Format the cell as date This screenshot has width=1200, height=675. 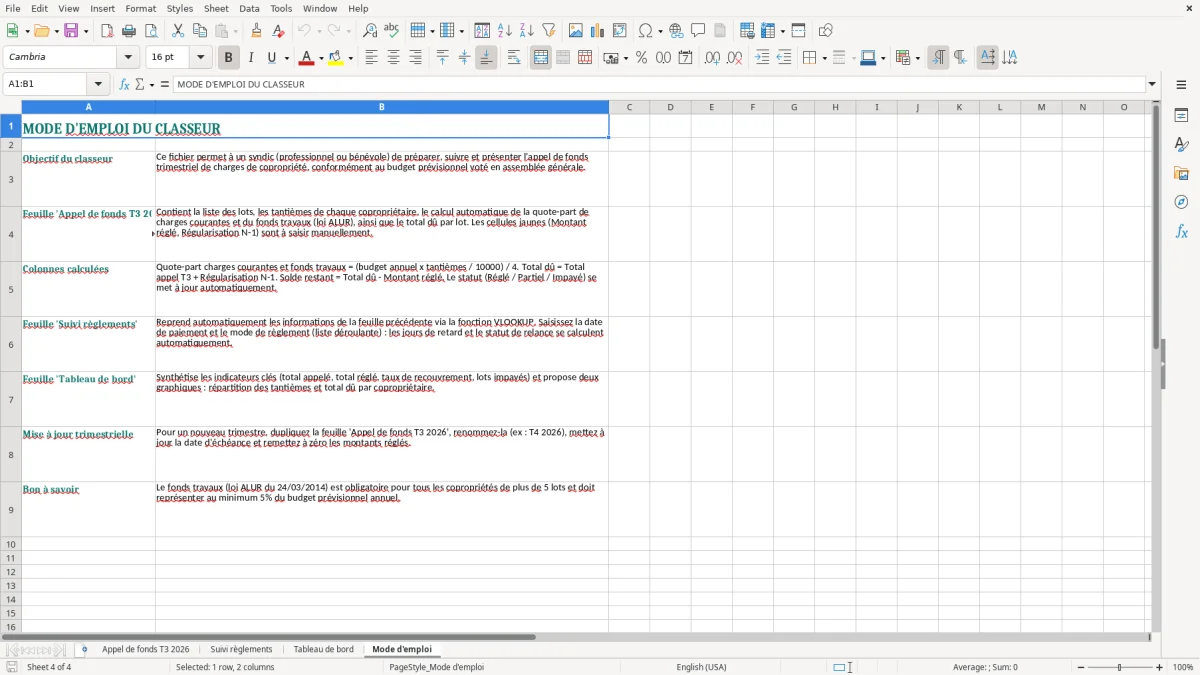coord(686,58)
